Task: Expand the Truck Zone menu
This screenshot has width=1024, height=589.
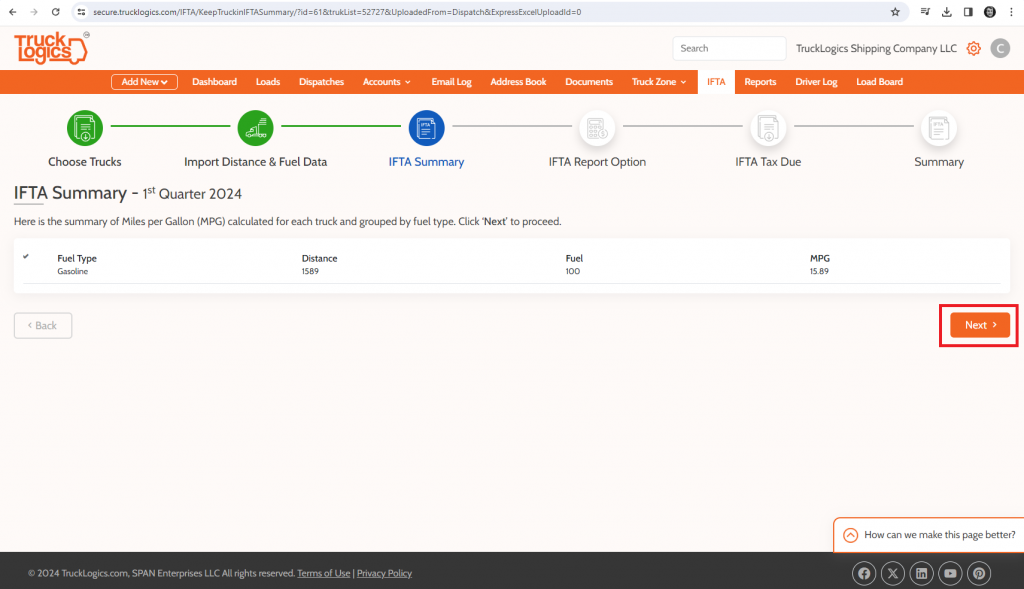Action: point(659,82)
